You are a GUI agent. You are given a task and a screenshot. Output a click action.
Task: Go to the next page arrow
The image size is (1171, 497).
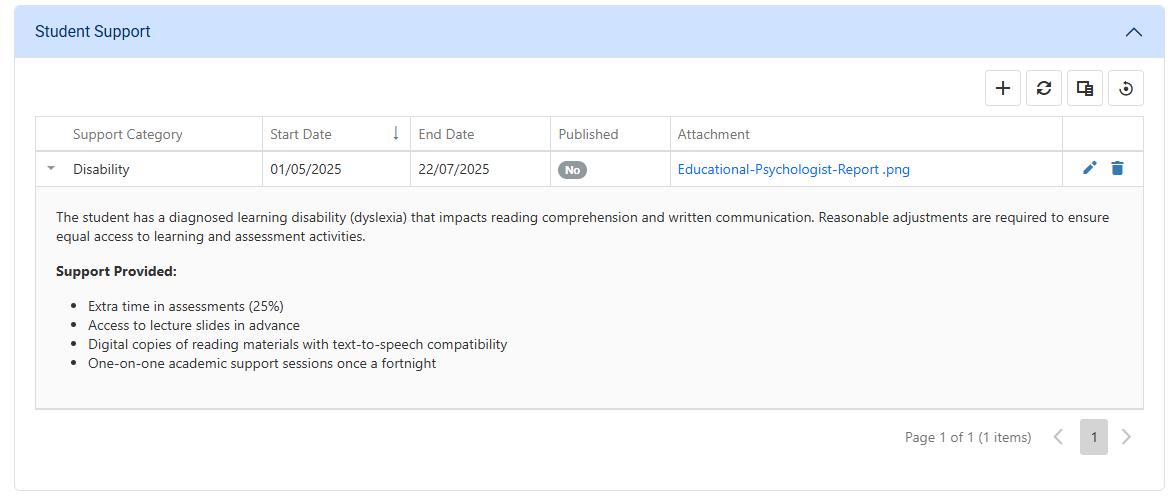[1127, 437]
